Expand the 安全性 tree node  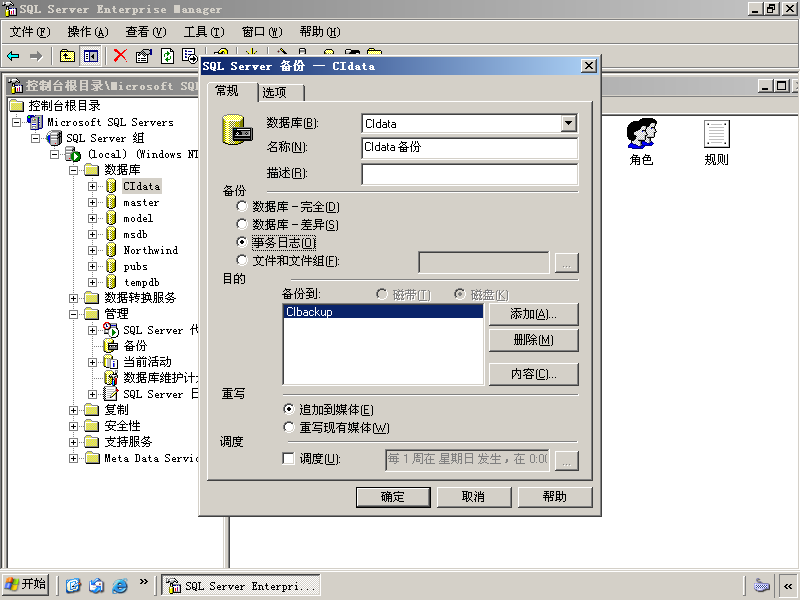point(73,426)
